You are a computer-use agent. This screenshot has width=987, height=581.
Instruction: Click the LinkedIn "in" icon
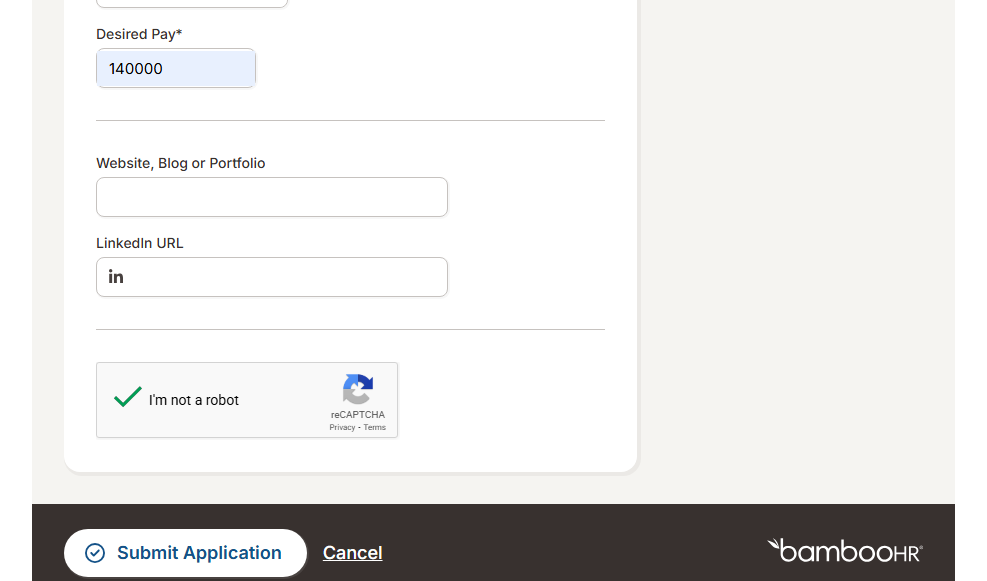[x=116, y=277]
